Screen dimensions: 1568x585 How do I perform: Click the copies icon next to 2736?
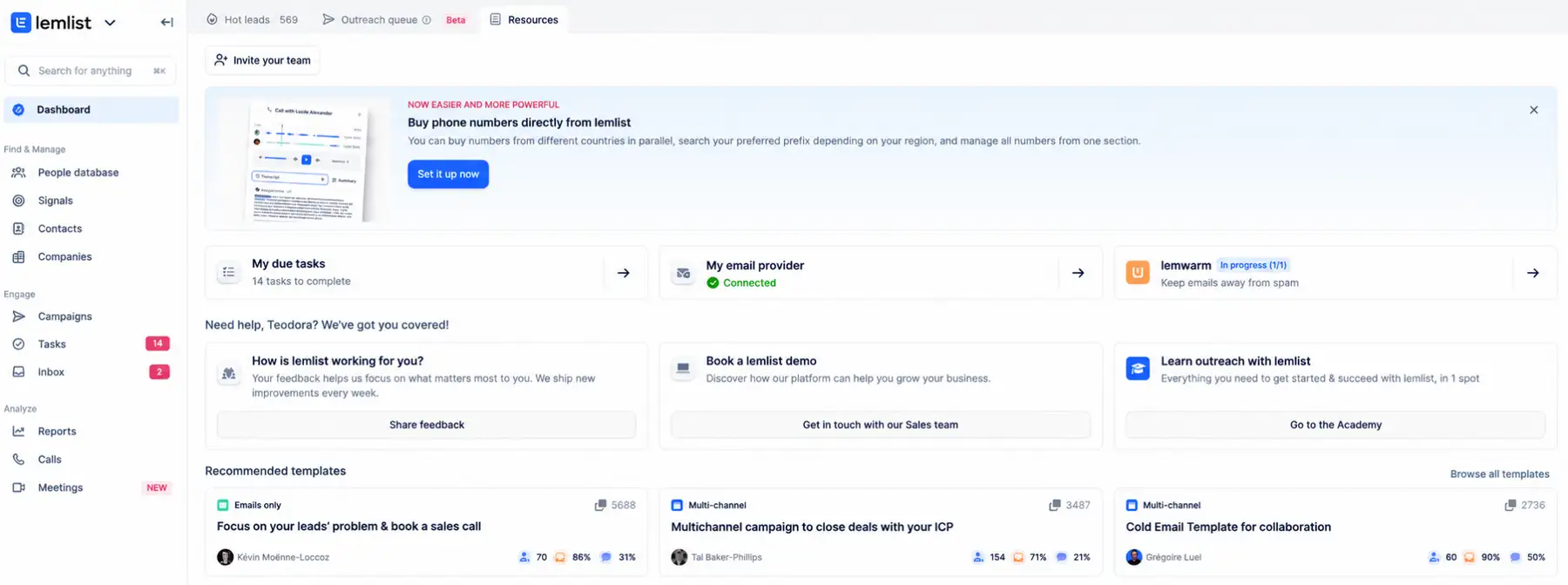pyautogui.click(x=1510, y=505)
